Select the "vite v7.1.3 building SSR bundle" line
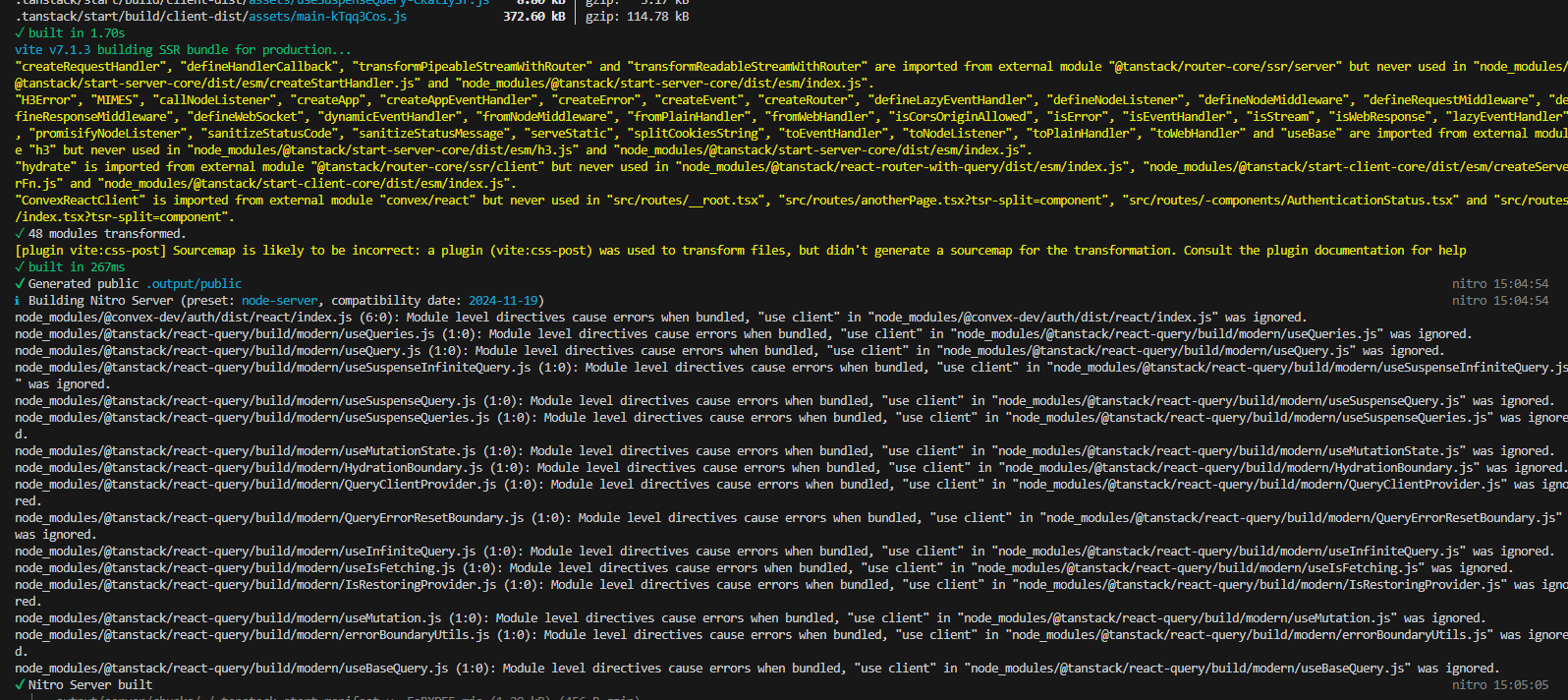 (183, 49)
